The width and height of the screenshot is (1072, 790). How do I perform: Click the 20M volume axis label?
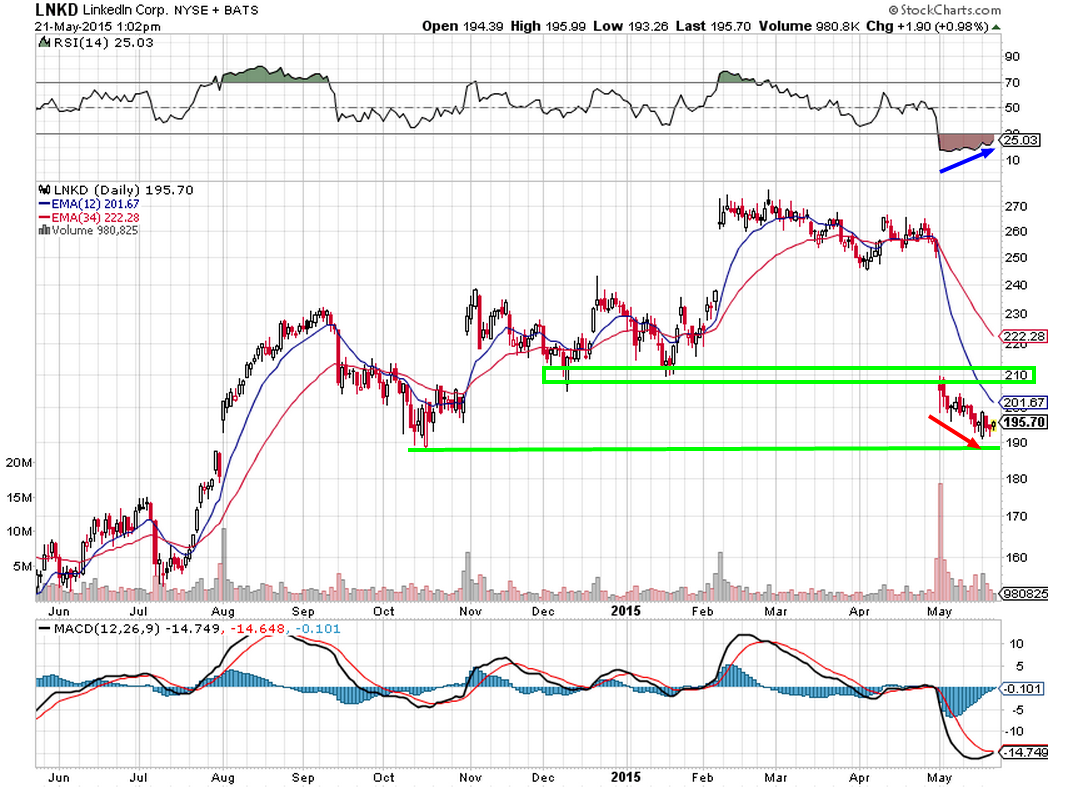pyautogui.click(x=19, y=463)
